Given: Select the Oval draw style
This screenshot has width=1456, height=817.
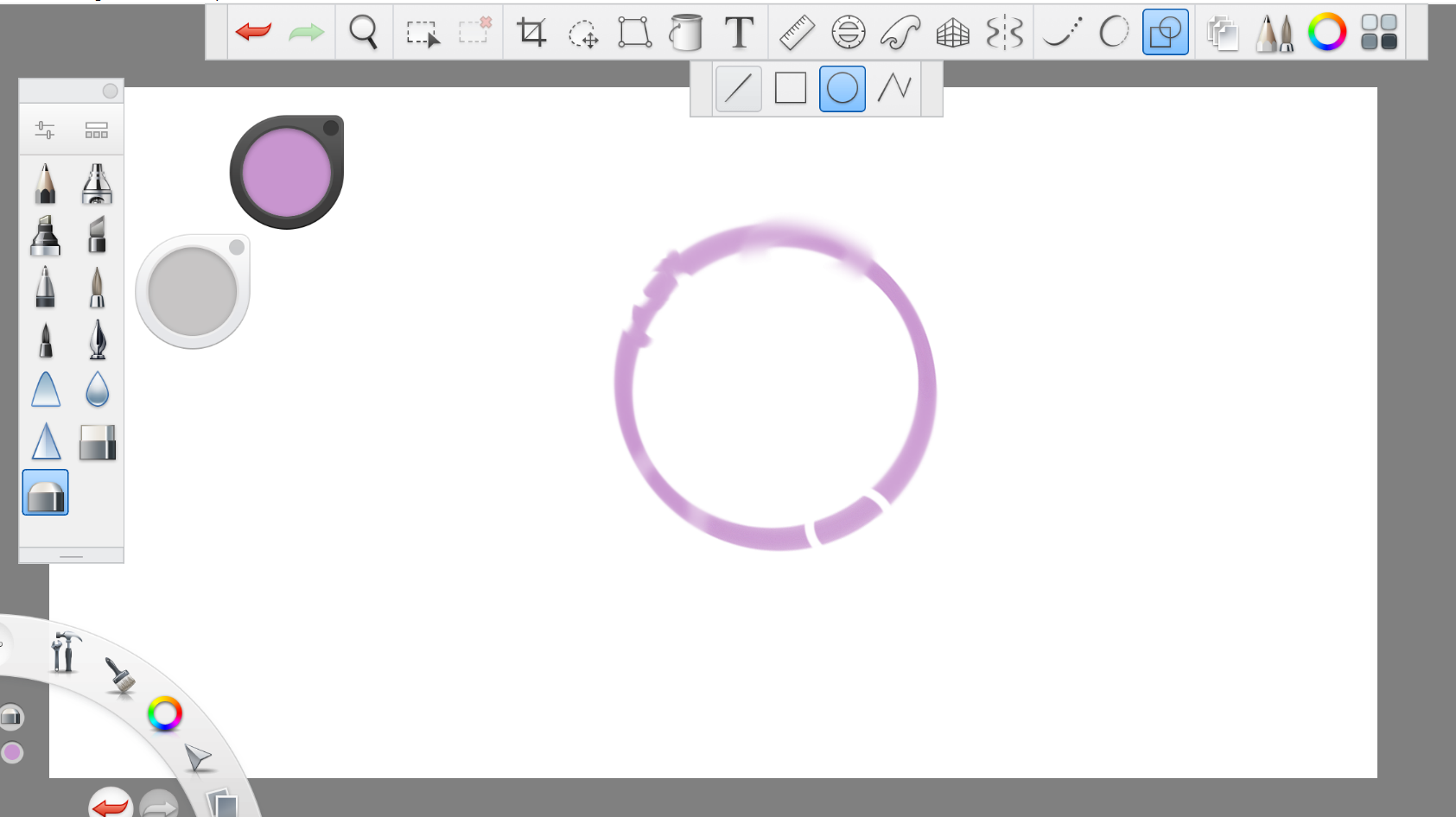Looking at the screenshot, I should [x=842, y=88].
